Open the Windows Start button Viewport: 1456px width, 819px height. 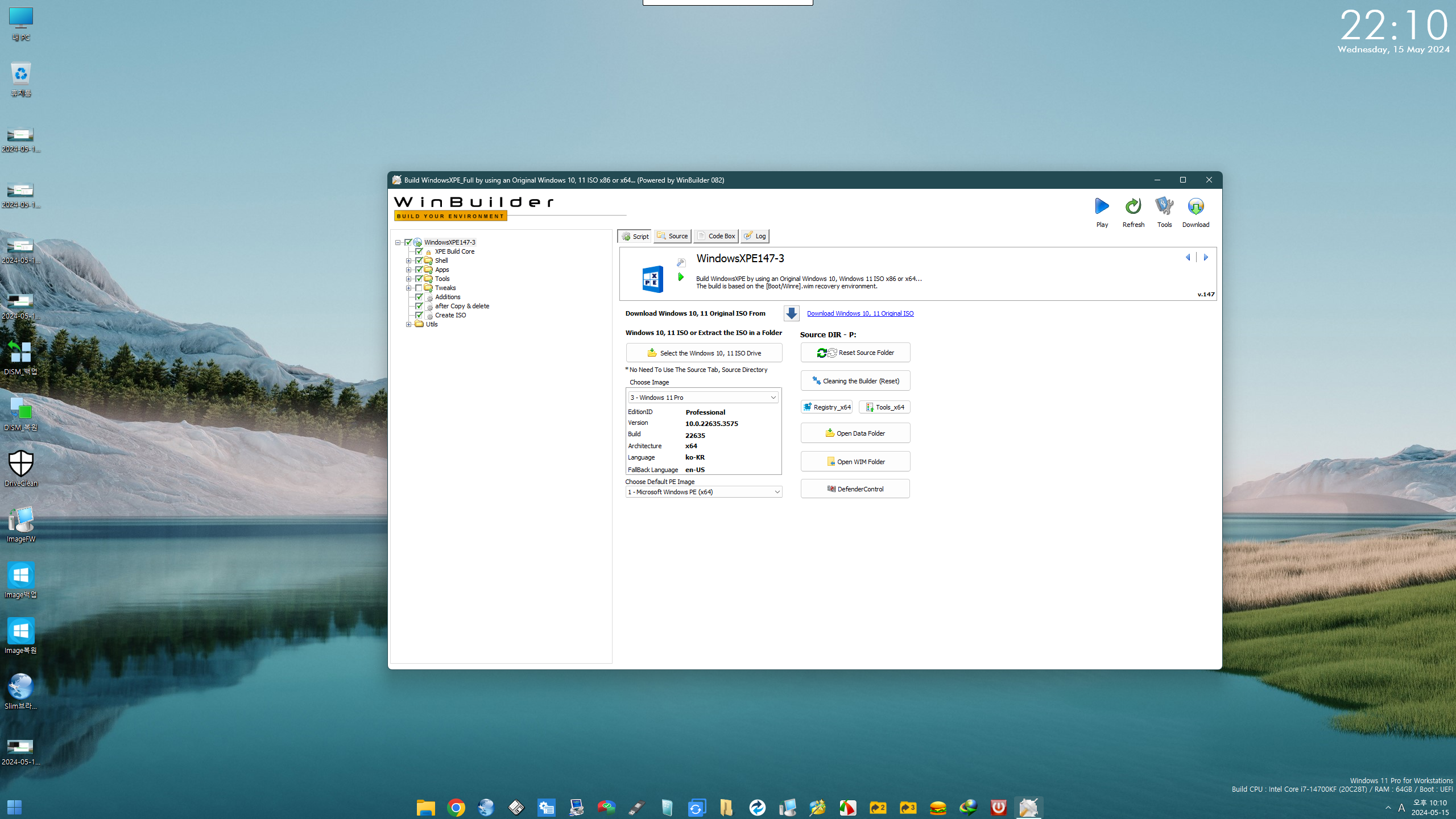[x=14, y=808]
